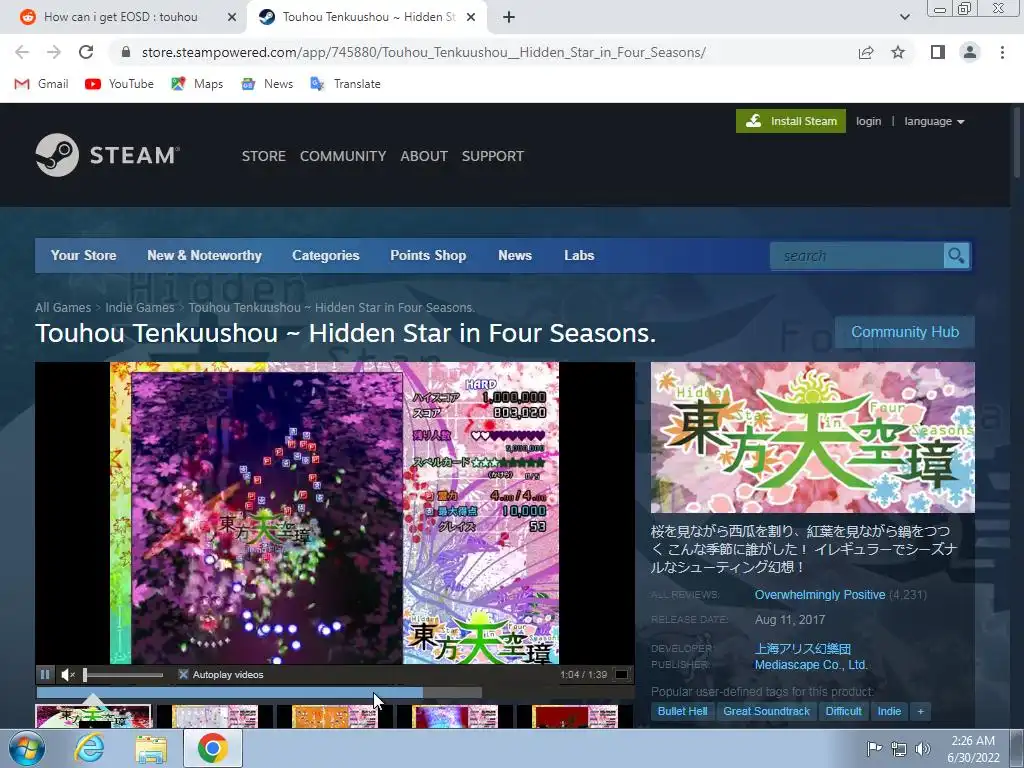Image resolution: width=1024 pixels, height=768 pixels.
Task: Open the News bookmark
Action: (x=267, y=84)
